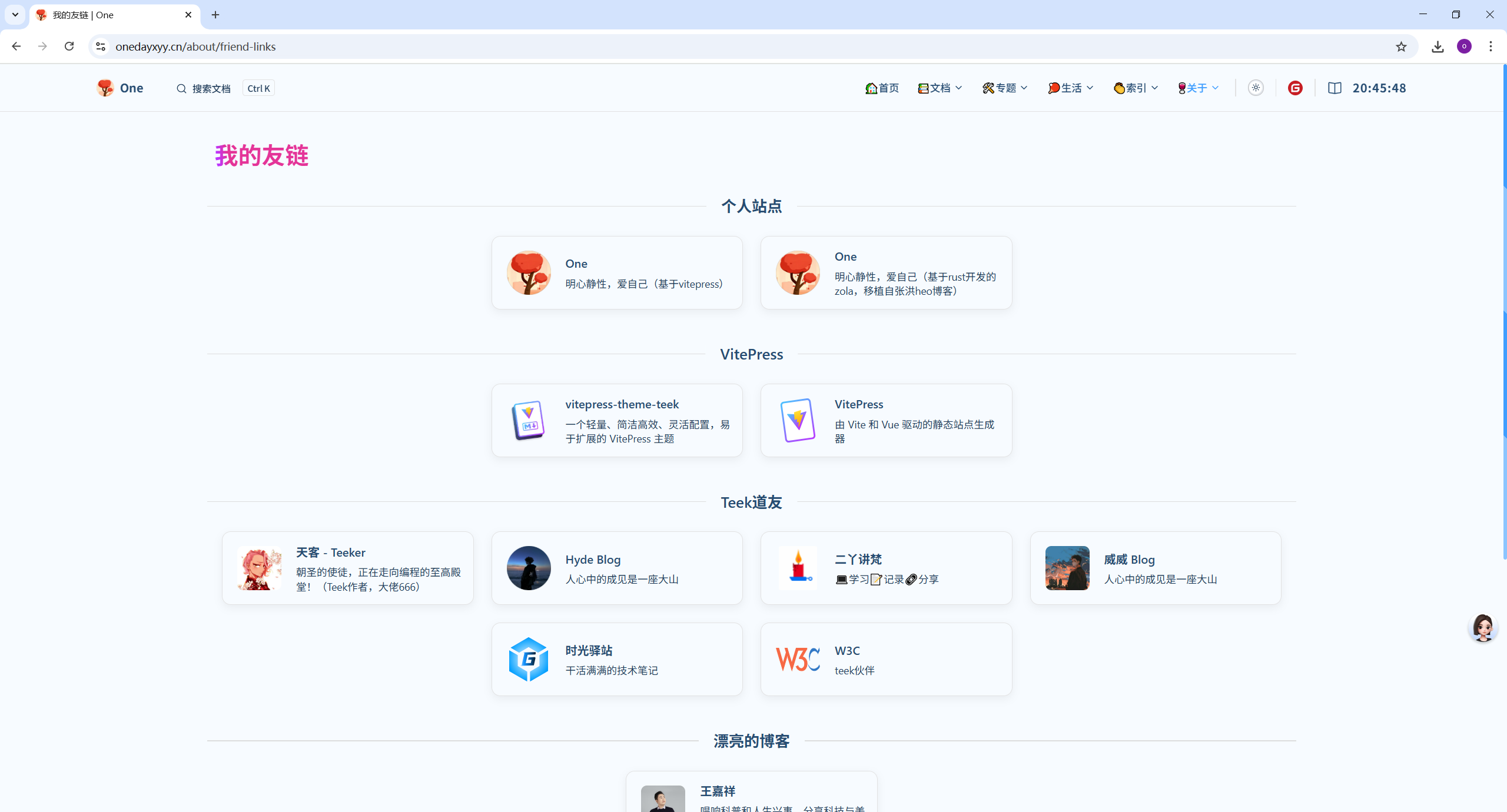Screen dimensions: 1507x812
Task: Go to 首页 in the navigation bar
Action: pos(882,88)
